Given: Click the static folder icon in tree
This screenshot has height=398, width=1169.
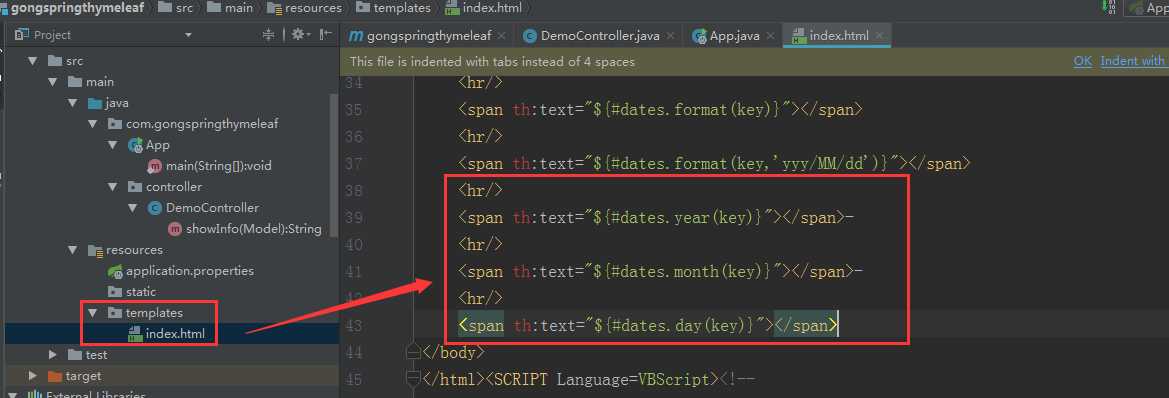Looking at the screenshot, I should (115, 291).
